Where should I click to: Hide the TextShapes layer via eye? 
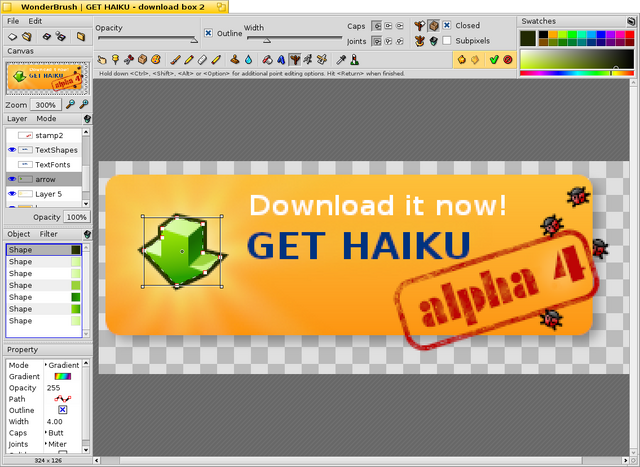click(x=12, y=150)
